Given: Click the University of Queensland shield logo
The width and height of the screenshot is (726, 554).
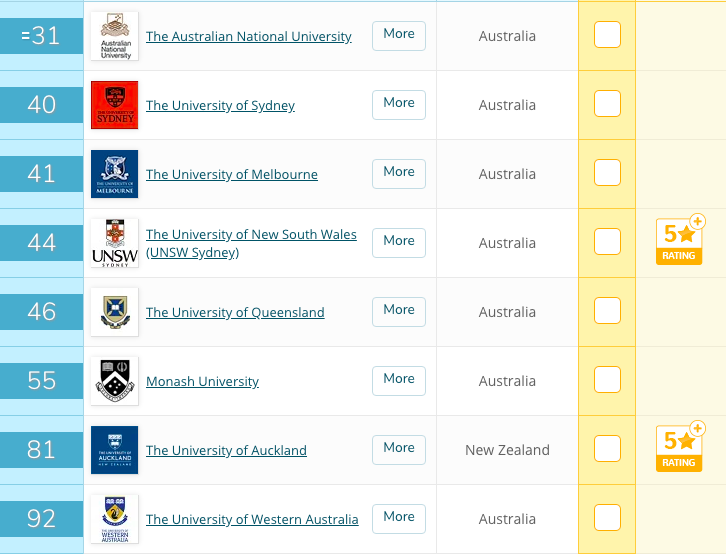Looking at the screenshot, I should 114,312.
